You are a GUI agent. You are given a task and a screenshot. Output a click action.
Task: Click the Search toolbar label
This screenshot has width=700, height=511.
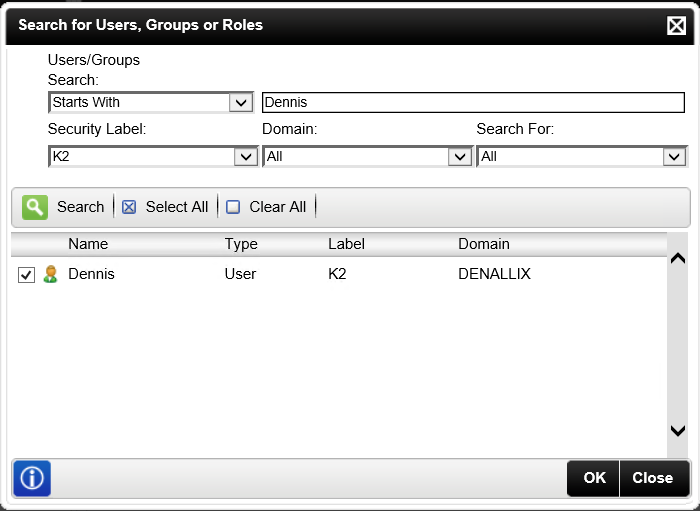point(80,207)
